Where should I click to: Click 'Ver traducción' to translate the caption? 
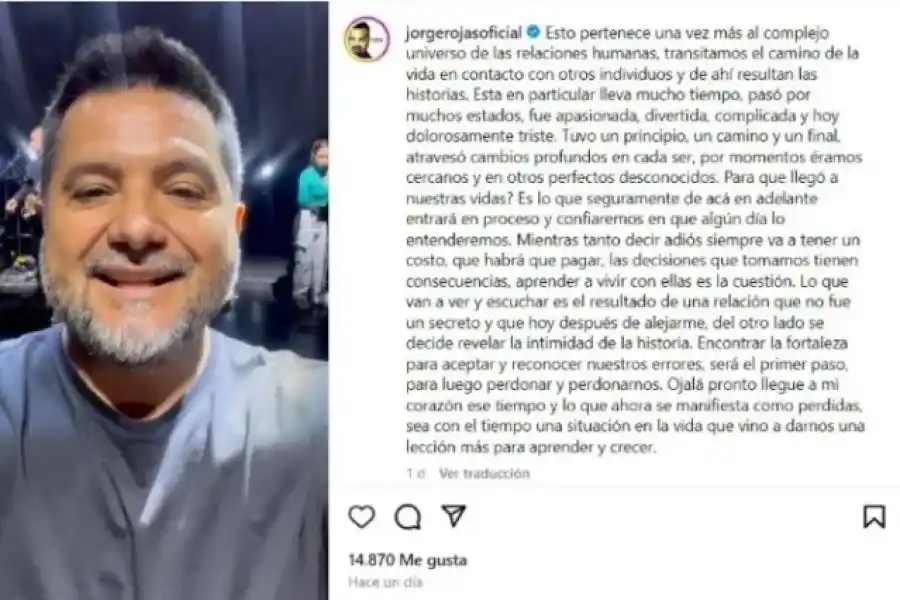[x=484, y=474]
